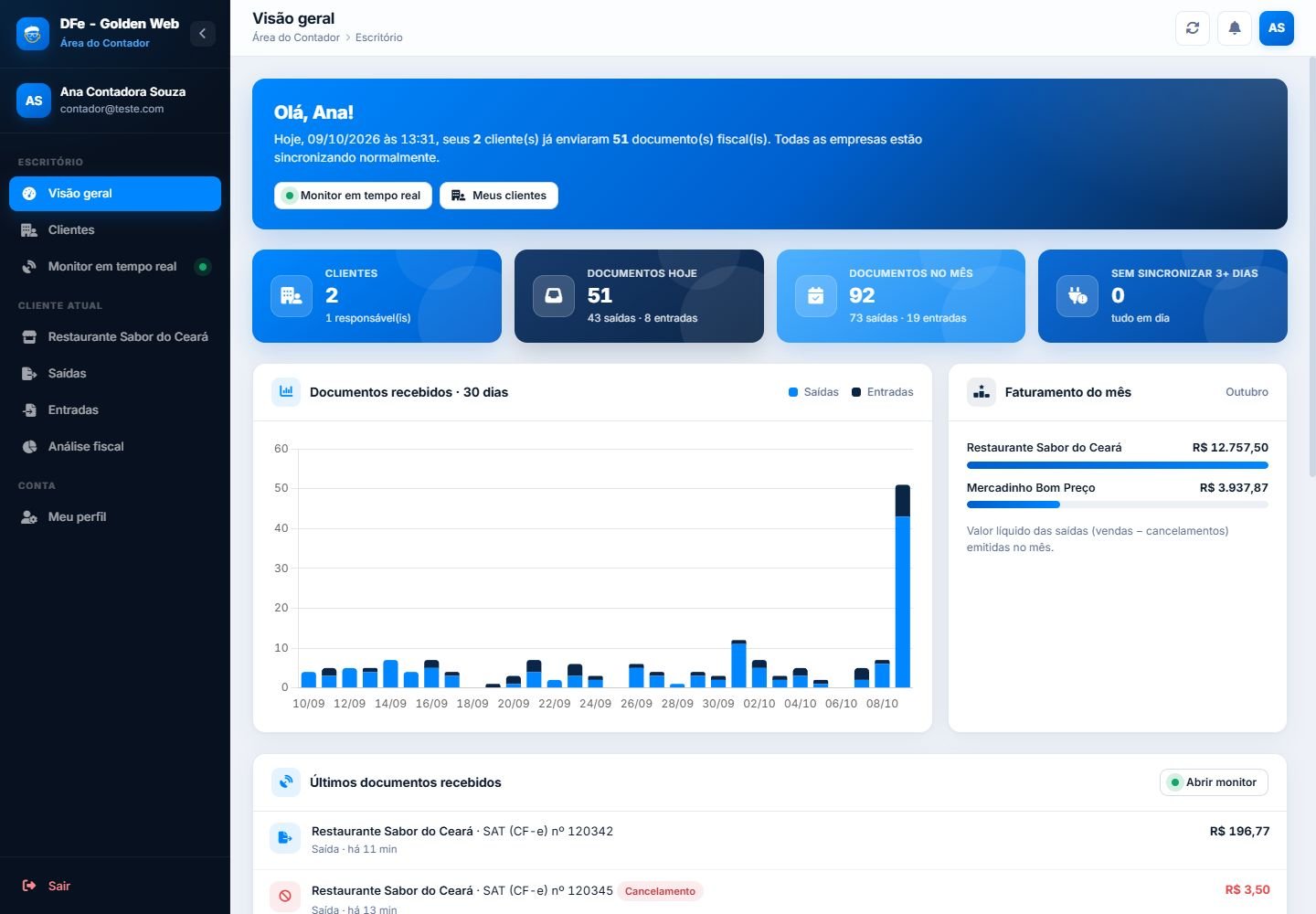Image resolution: width=1316 pixels, height=914 pixels.
Task: Open Monitor em tempo real sidebar item
Action: coord(115,267)
